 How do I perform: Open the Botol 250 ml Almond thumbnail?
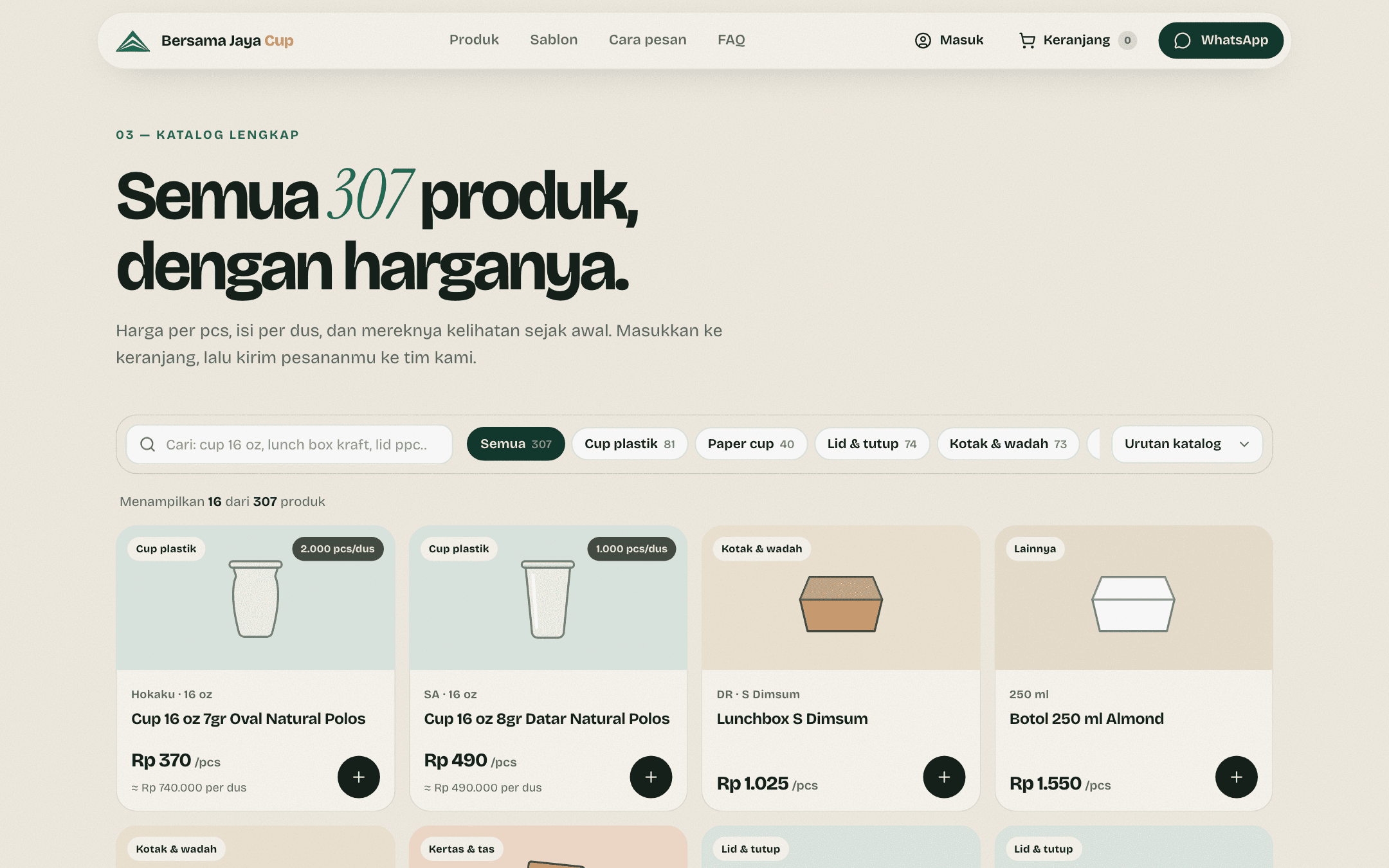(1133, 604)
